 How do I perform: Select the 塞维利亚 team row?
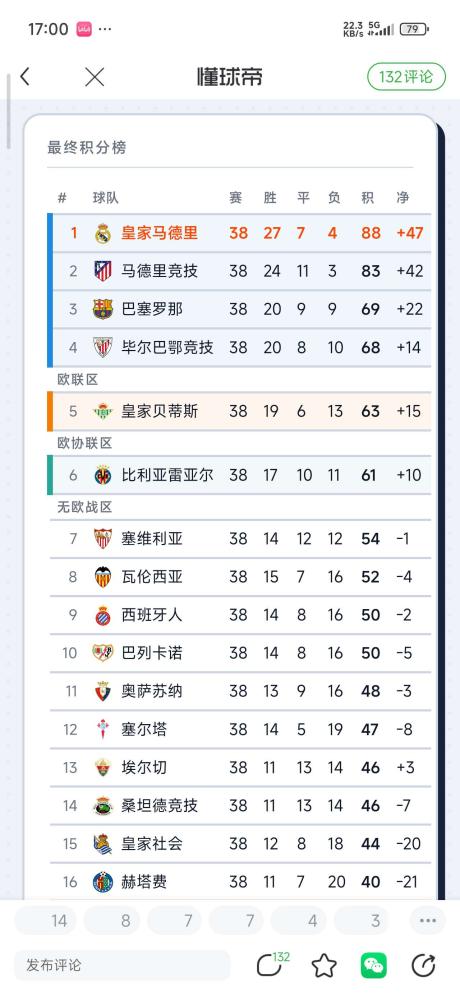coord(240,539)
